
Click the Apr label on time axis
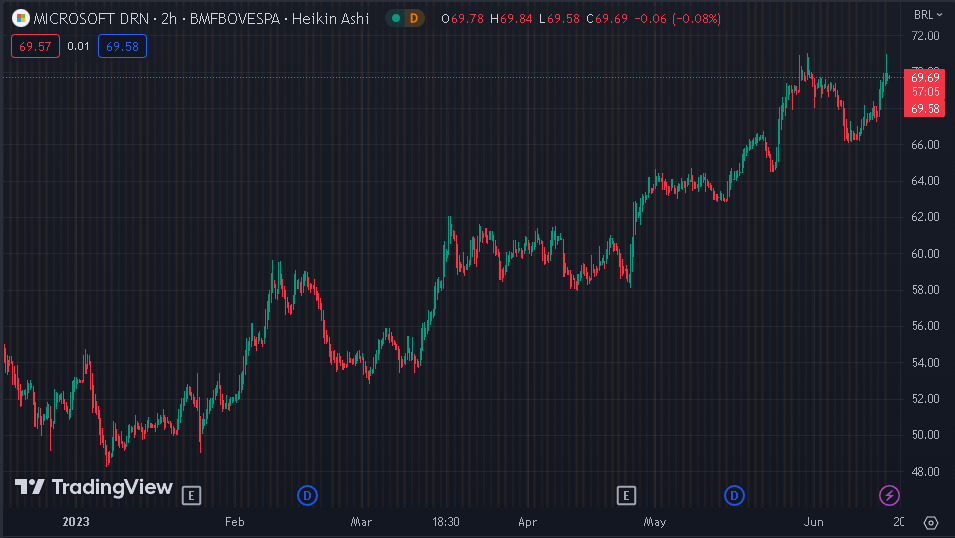tap(527, 522)
